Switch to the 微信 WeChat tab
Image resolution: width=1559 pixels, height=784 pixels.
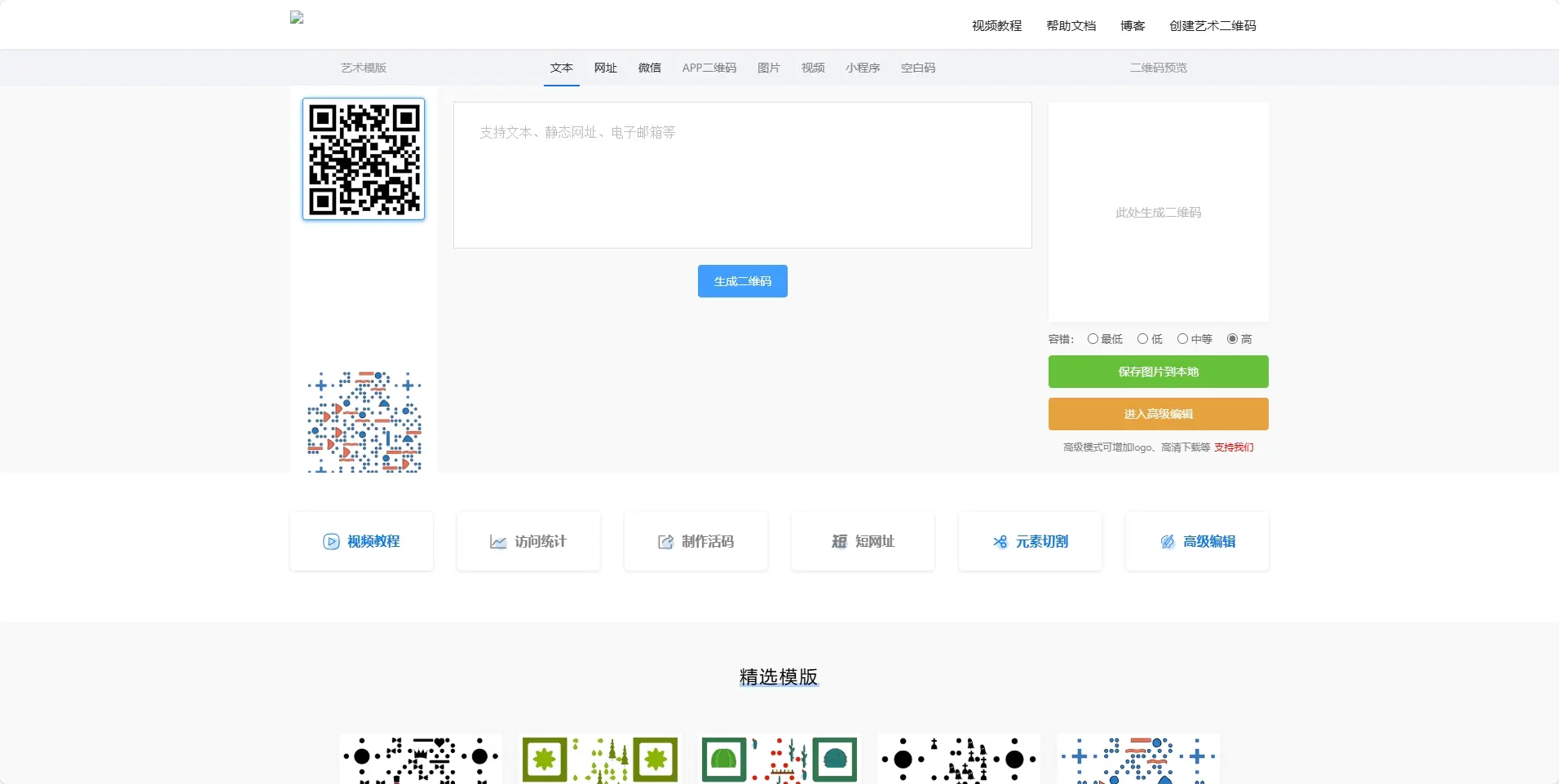pos(649,68)
